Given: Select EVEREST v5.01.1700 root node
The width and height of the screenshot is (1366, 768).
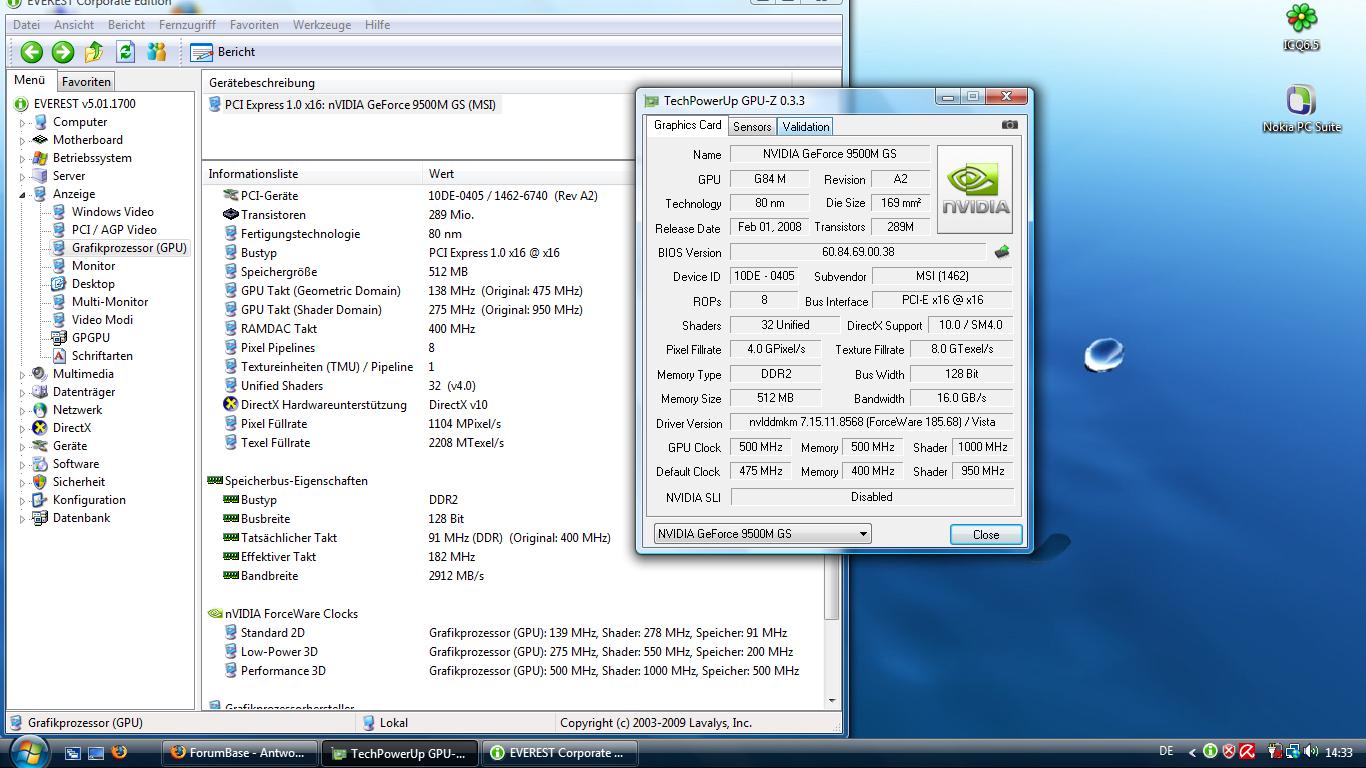Looking at the screenshot, I should point(84,104).
